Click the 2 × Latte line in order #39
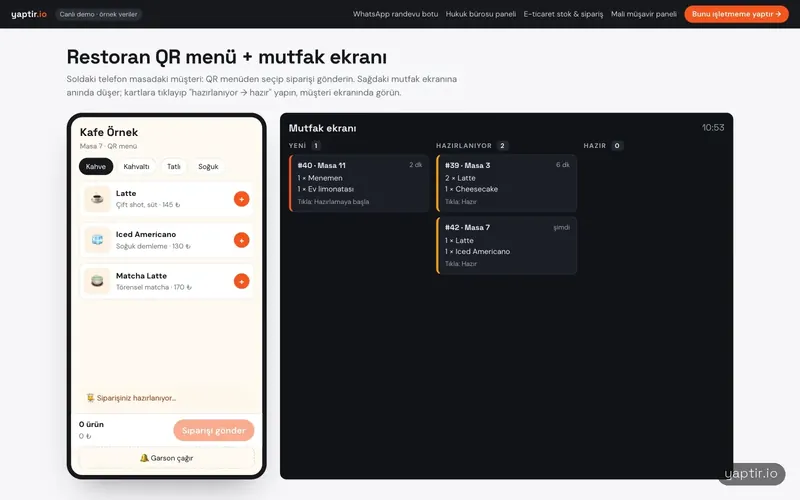Screen dimensions: 800x500 pos(460,178)
